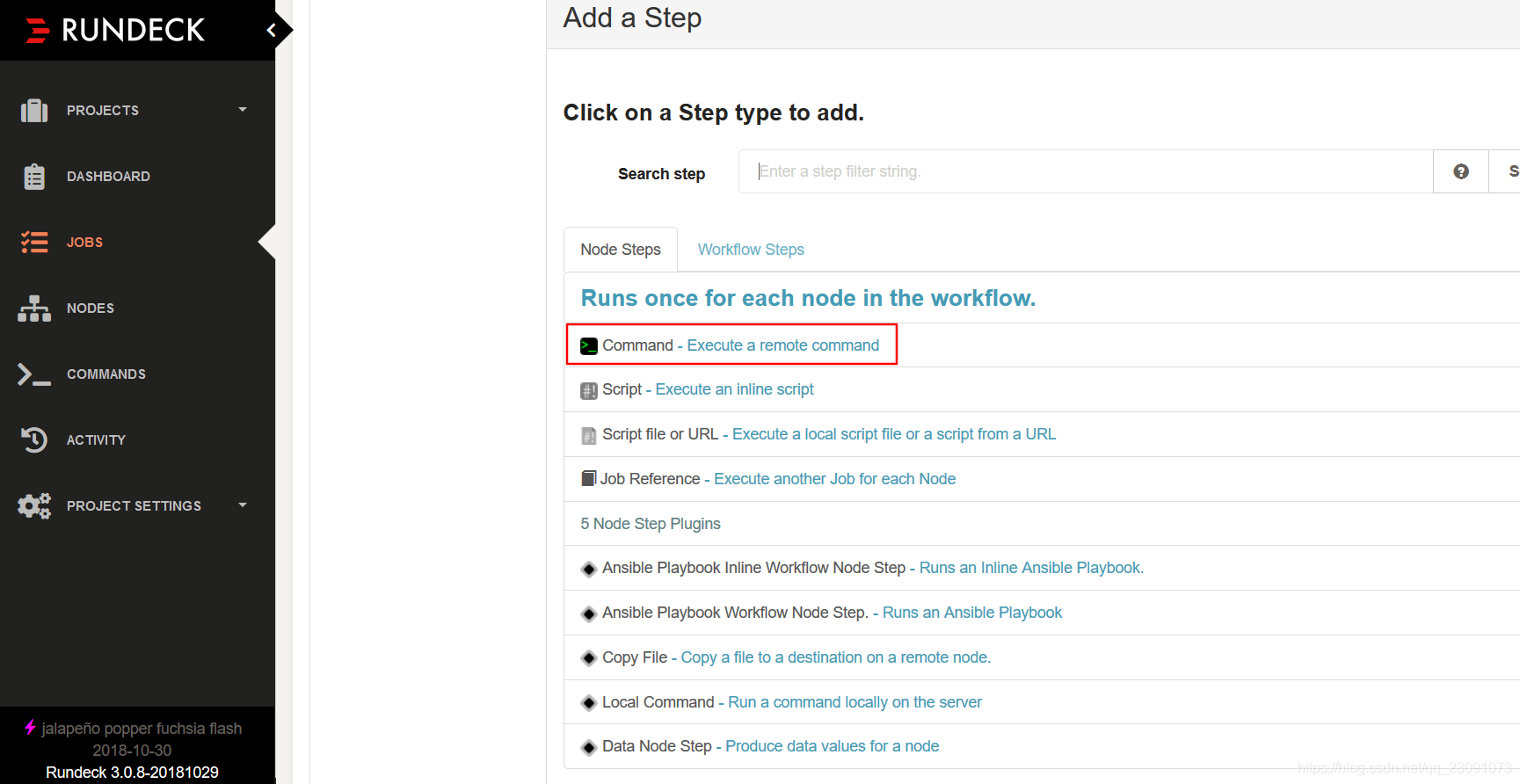Click the Project Settings gears icon

click(34, 505)
